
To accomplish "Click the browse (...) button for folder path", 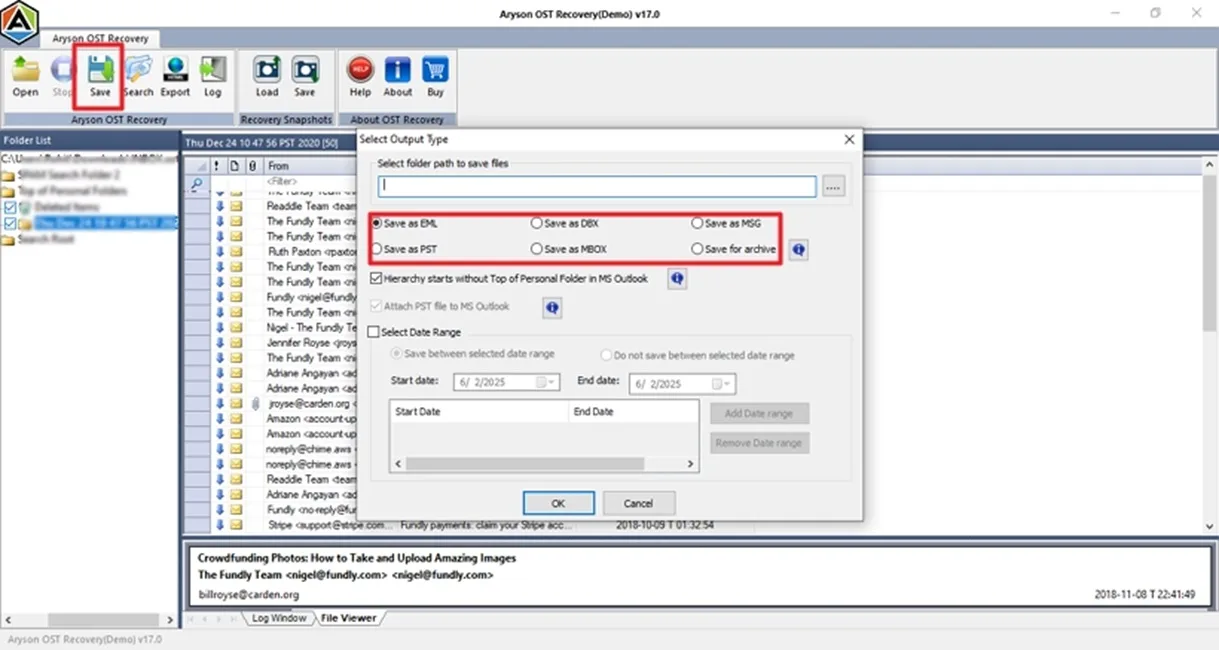I will coord(835,186).
